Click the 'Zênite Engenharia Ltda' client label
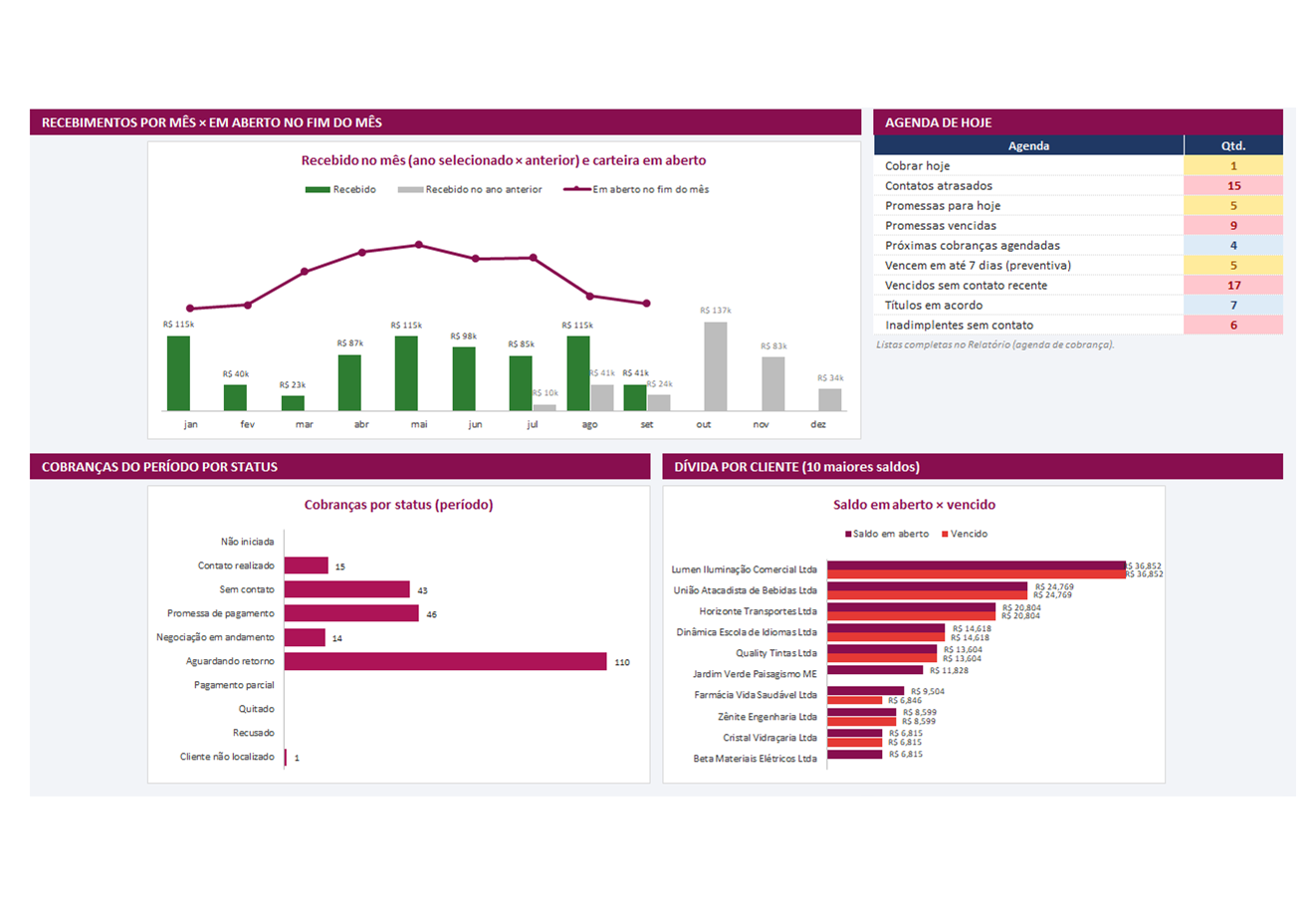 768,717
